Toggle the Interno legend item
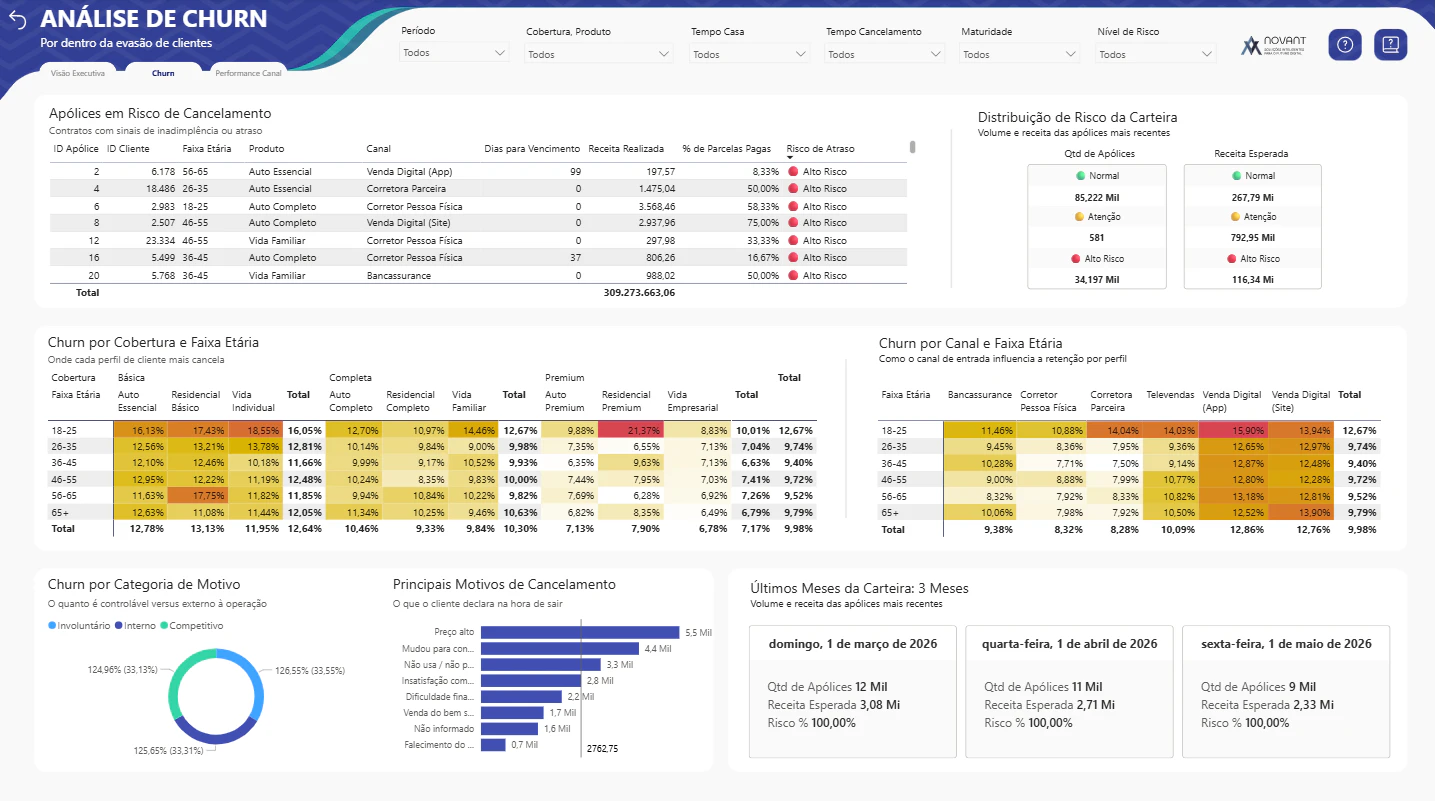Image resolution: width=1436 pixels, height=802 pixels. [x=135, y=626]
